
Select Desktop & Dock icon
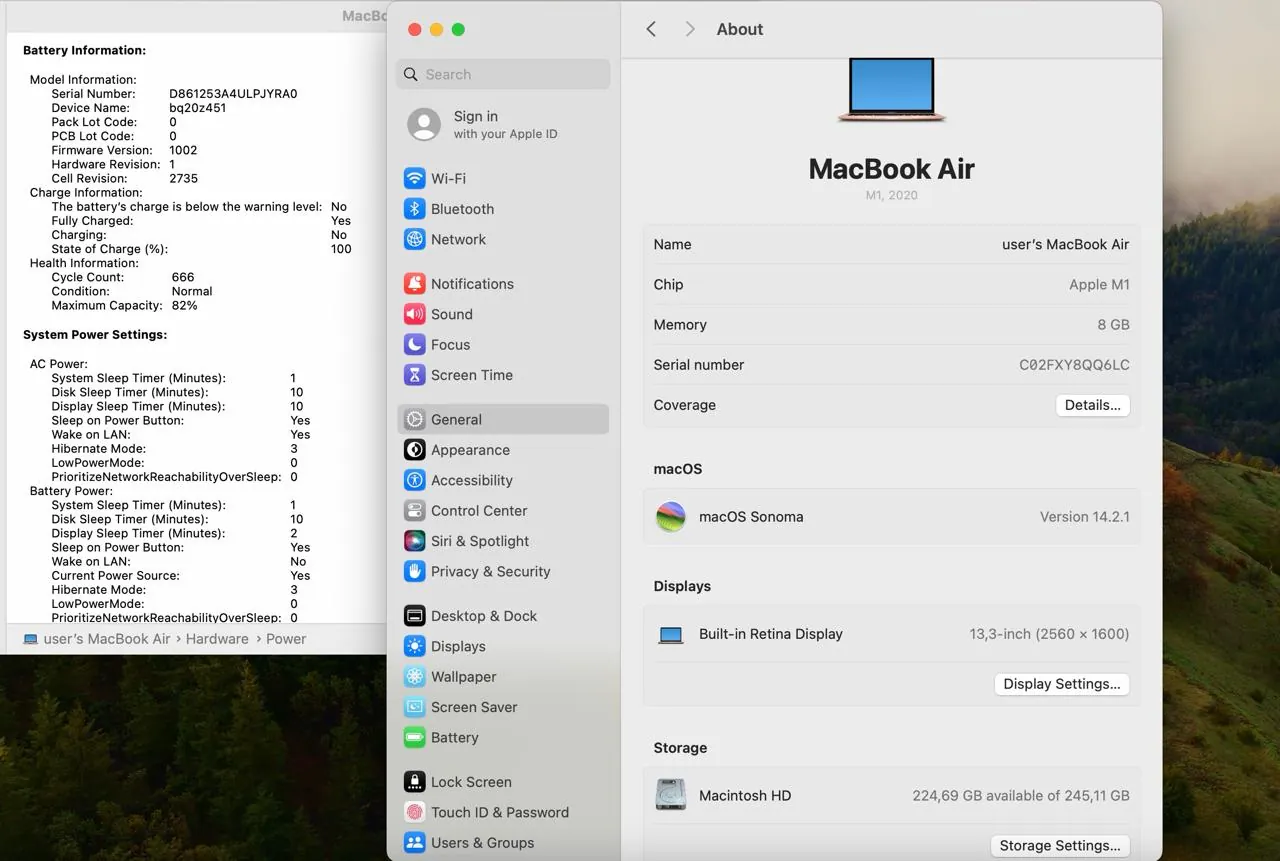(414, 616)
